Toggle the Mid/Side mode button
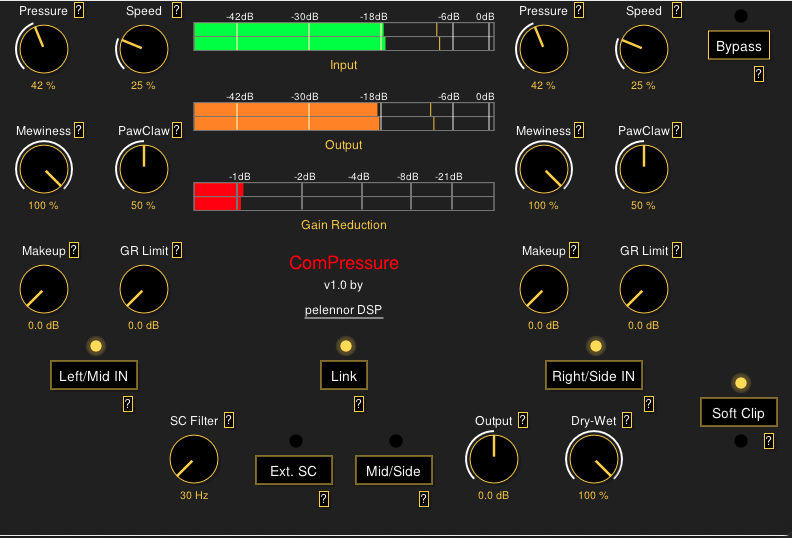This screenshot has height=538, width=792. click(x=394, y=470)
